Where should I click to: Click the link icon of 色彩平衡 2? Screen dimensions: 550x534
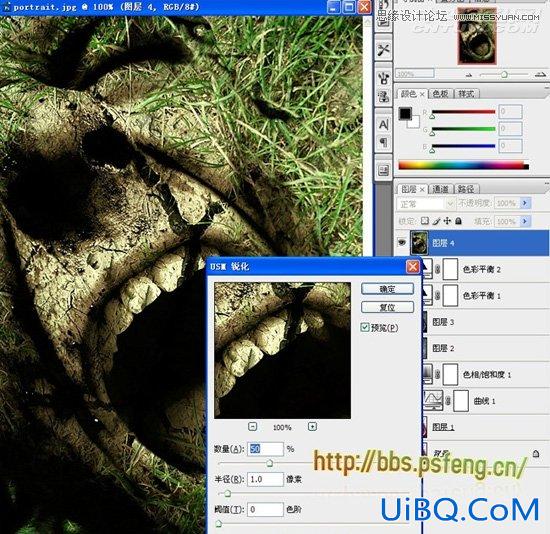coord(438,269)
